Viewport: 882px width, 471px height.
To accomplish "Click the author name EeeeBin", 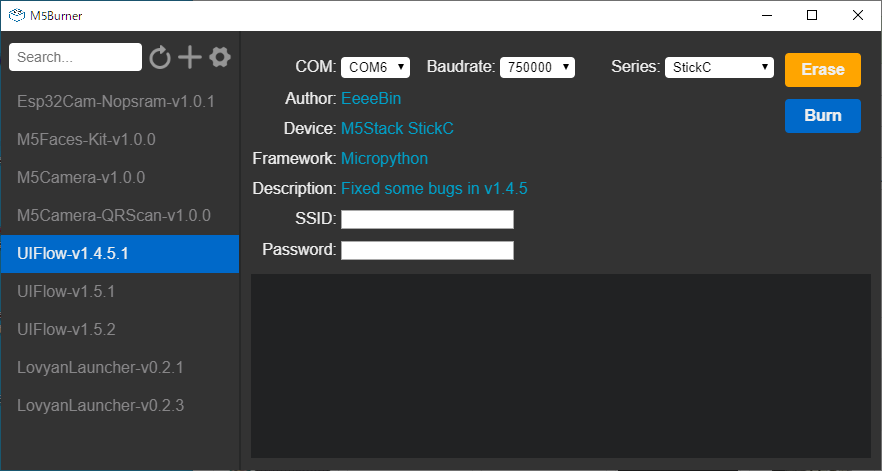I will pos(371,99).
